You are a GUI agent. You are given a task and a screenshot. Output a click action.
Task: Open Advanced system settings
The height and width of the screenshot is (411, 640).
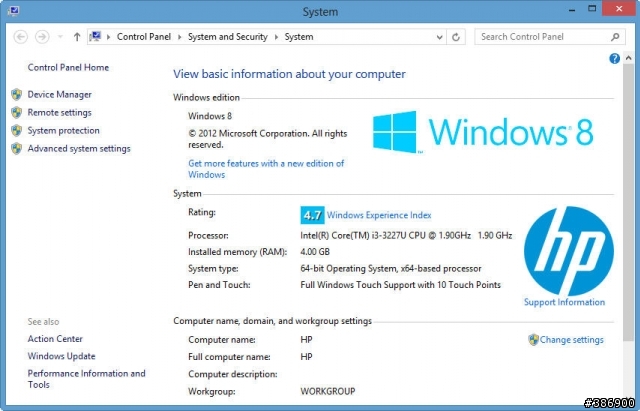click(x=79, y=149)
